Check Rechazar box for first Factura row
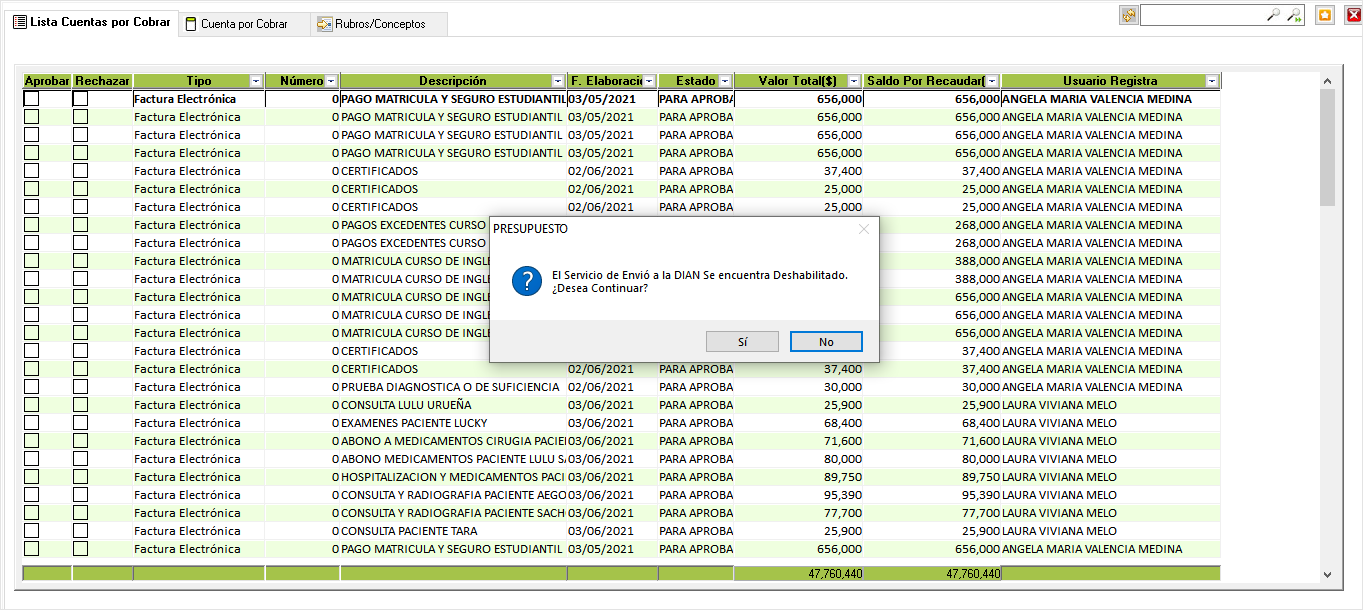 point(80,99)
